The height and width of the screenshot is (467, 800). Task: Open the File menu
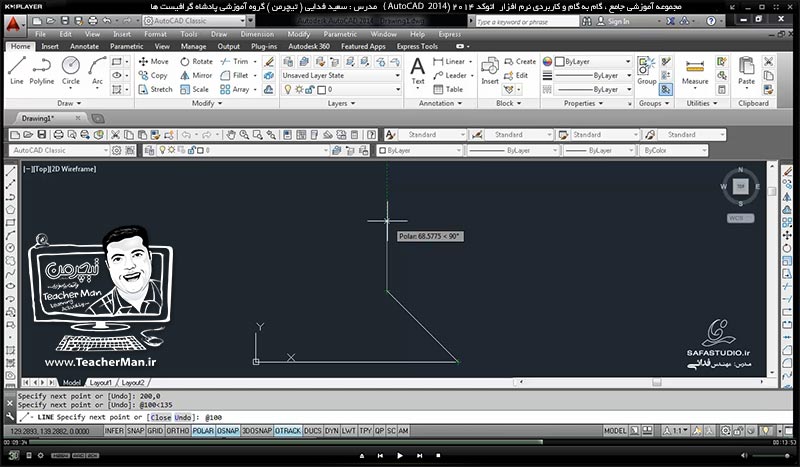click(x=40, y=34)
